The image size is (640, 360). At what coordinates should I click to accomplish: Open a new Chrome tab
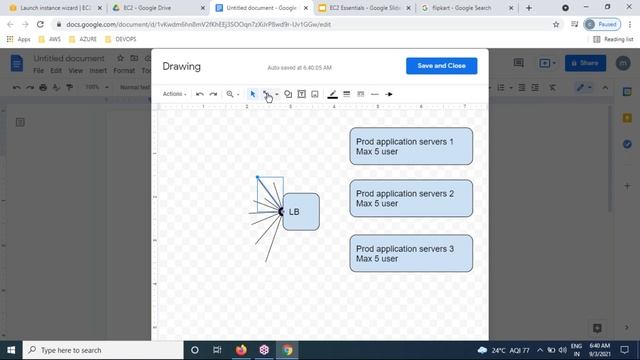pos(529,8)
